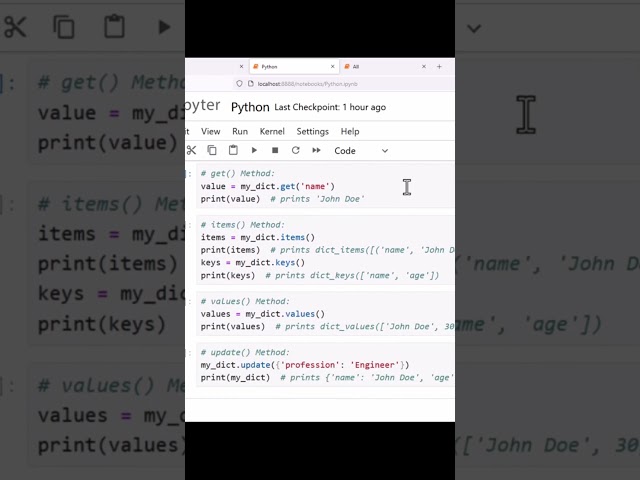Click line 'value = my_dict.get('name')'

[x=267, y=186]
